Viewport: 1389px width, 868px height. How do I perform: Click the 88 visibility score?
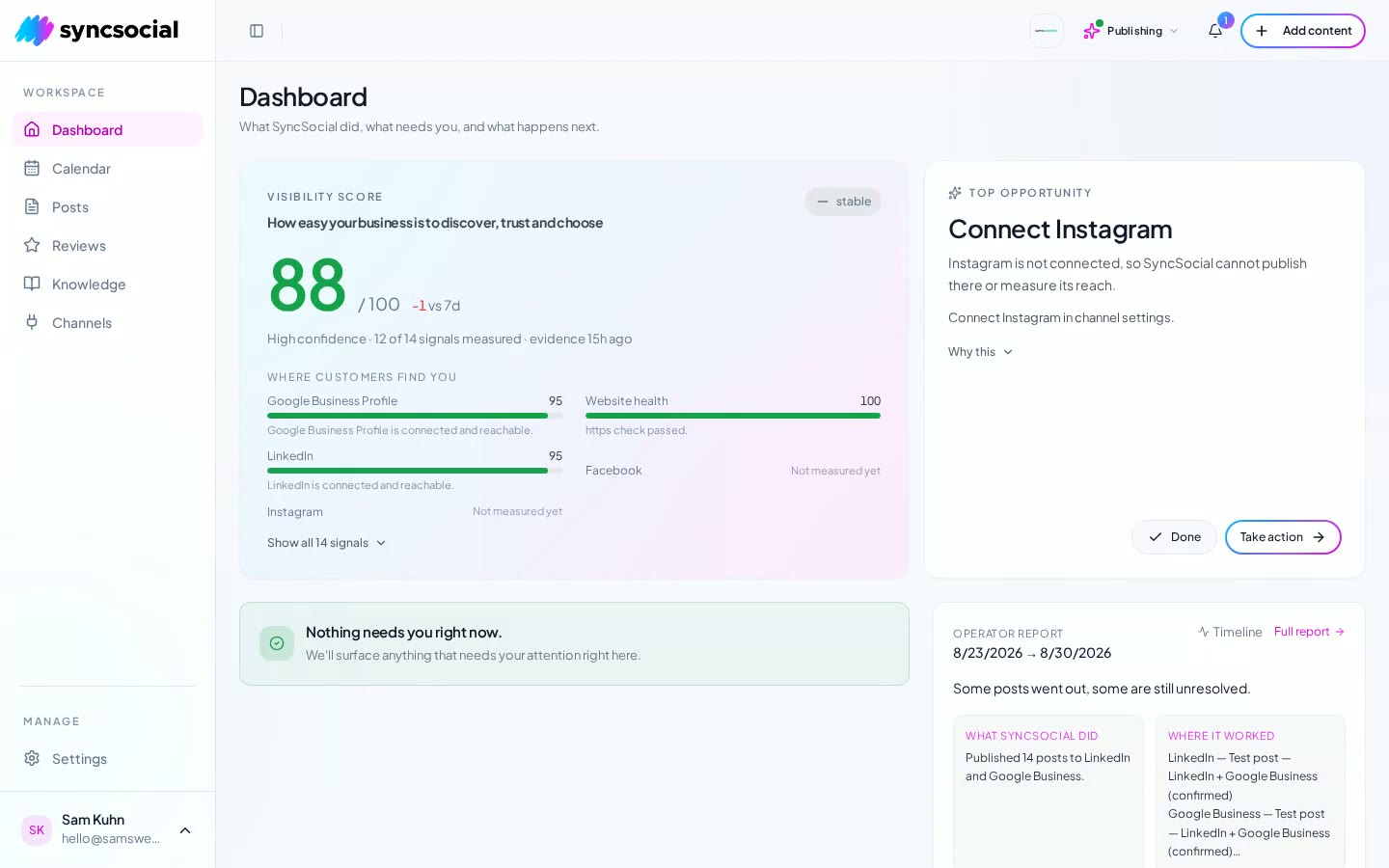(307, 285)
